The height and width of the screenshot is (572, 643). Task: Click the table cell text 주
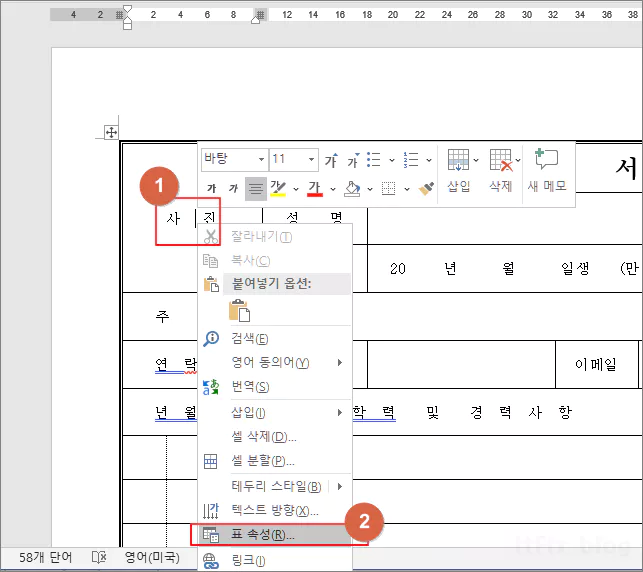(x=162, y=316)
